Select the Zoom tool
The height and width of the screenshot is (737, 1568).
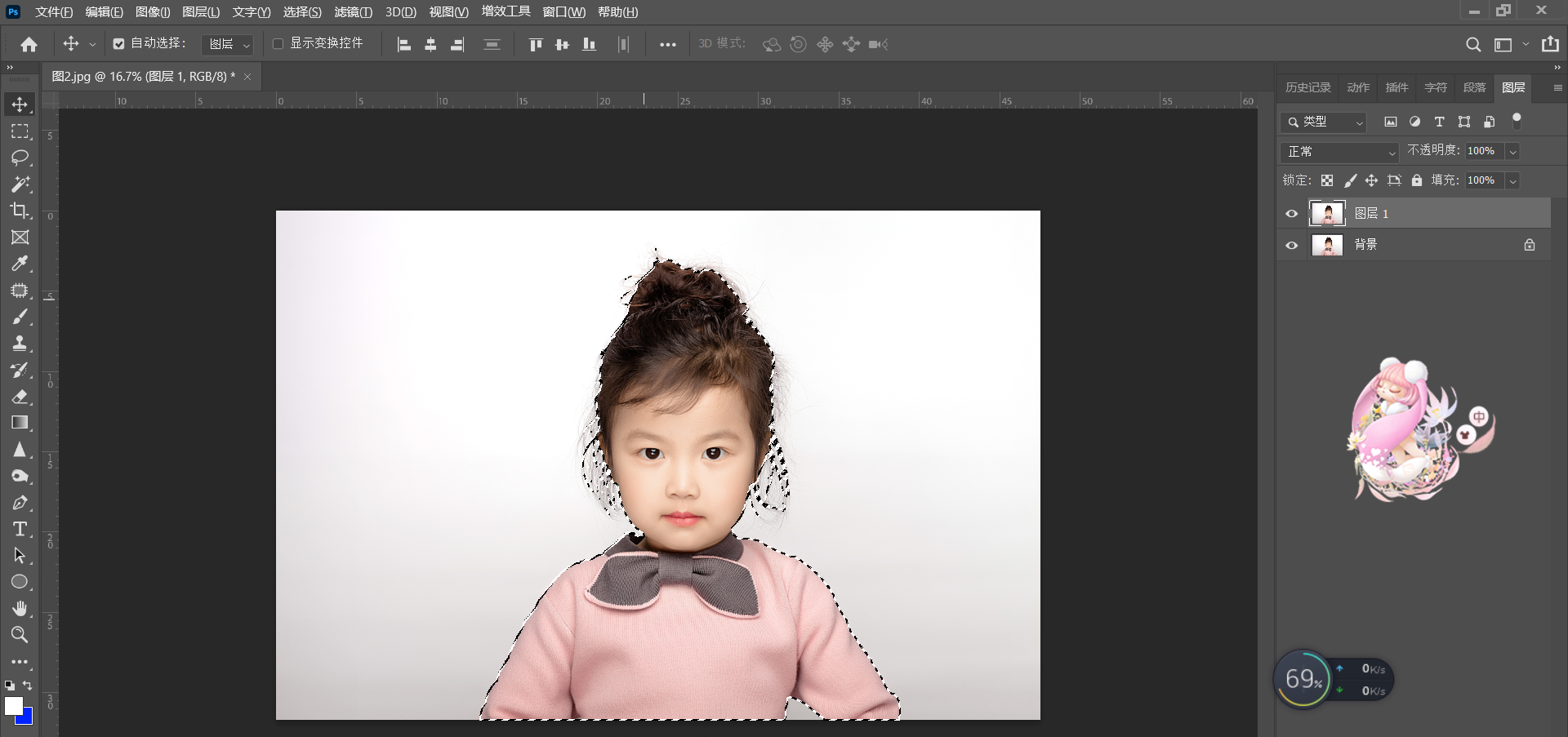click(20, 635)
